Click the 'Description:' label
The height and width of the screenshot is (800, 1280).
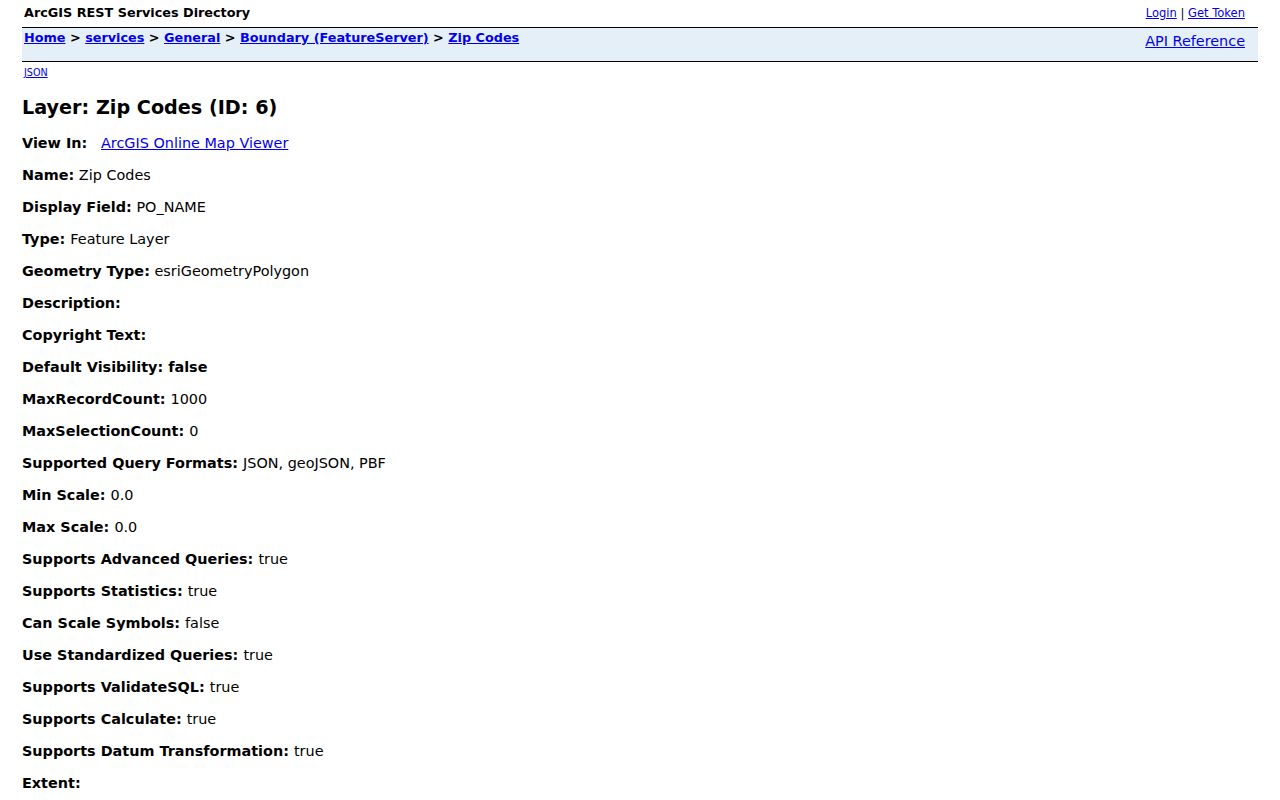[71, 303]
